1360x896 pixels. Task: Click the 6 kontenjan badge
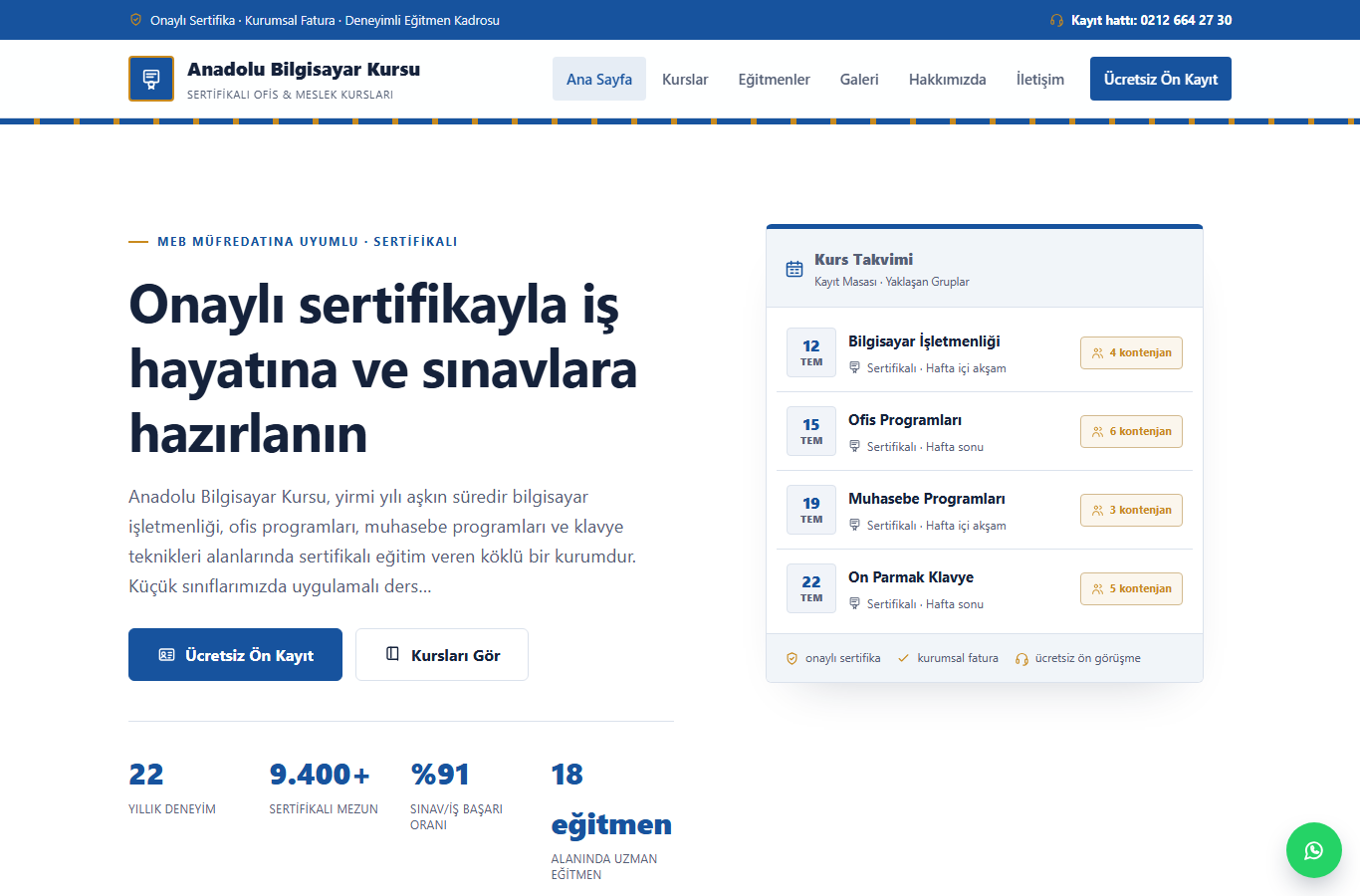point(1131,431)
